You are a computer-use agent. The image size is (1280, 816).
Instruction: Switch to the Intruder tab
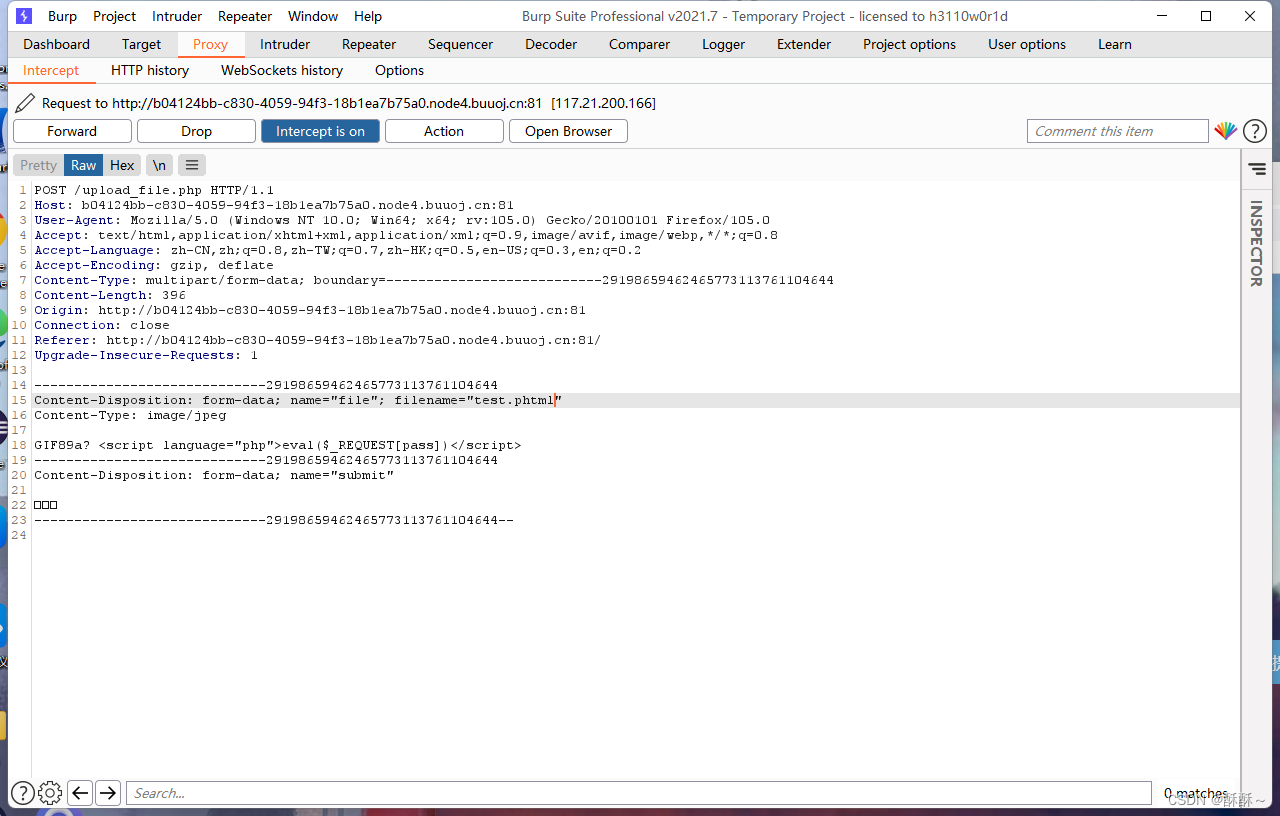pos(285,44)
